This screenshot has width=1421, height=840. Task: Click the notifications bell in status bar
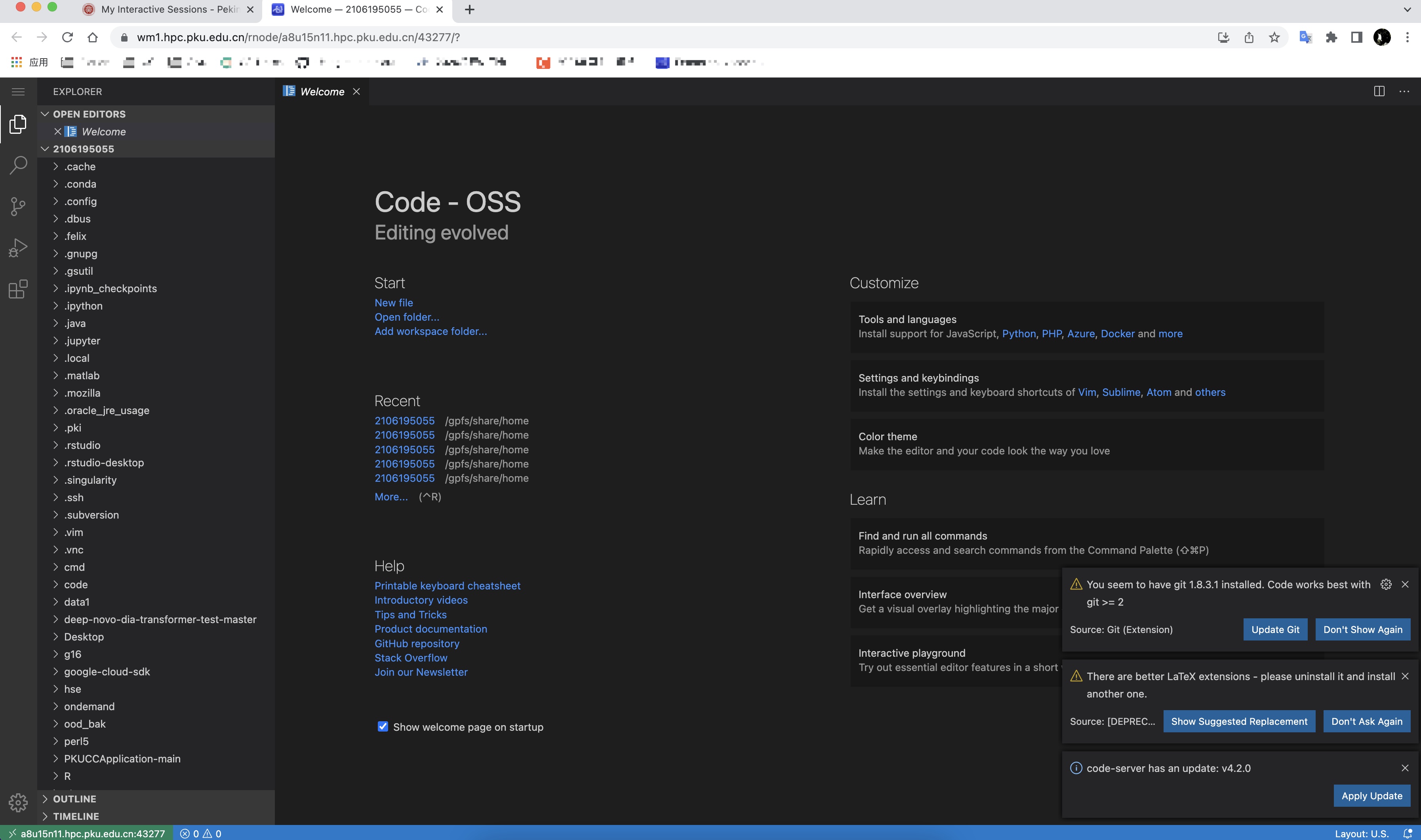click(1408, 833)
